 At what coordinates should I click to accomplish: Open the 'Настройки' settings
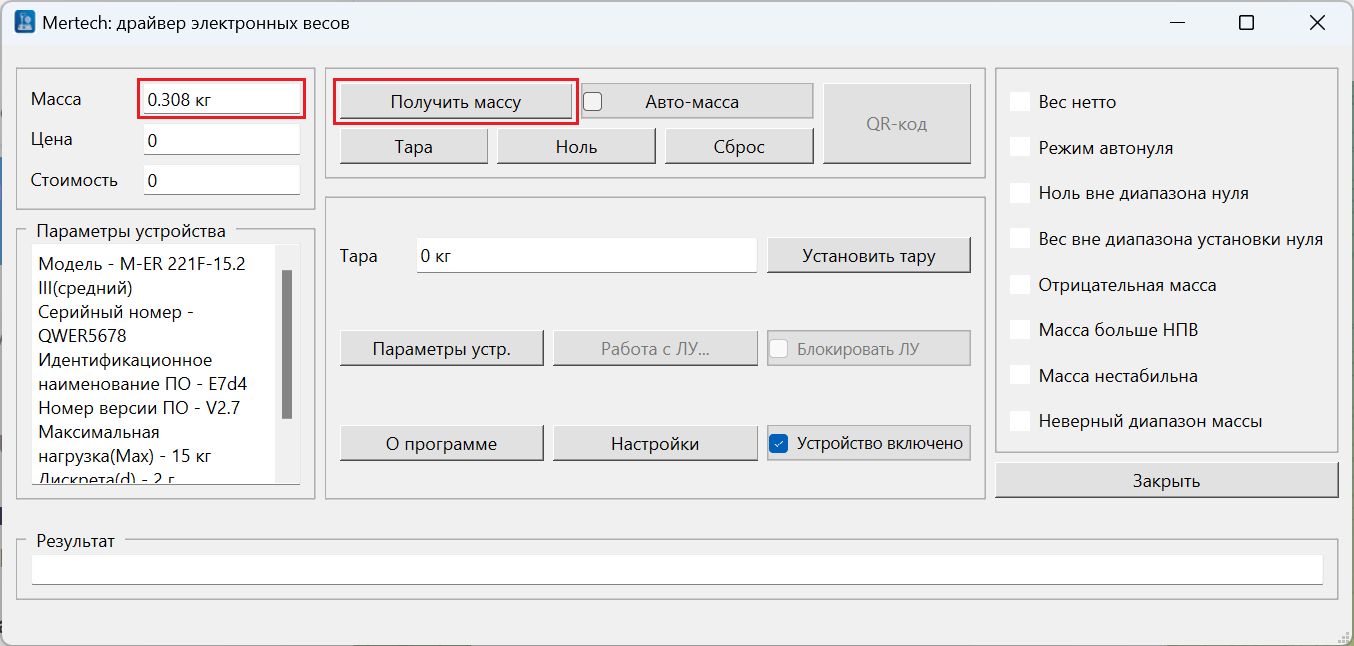654,443
